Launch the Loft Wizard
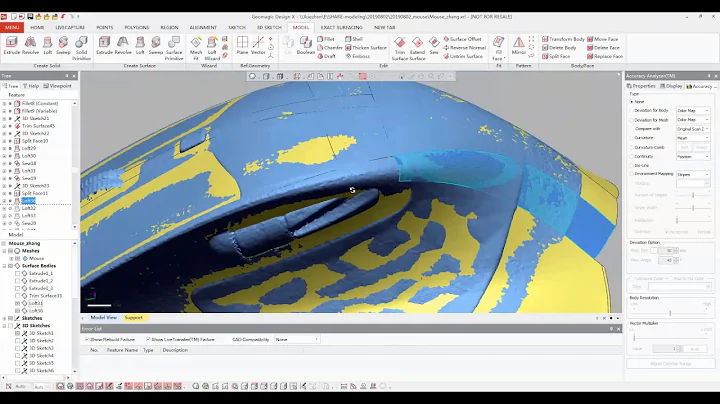 tap(212, 48)
